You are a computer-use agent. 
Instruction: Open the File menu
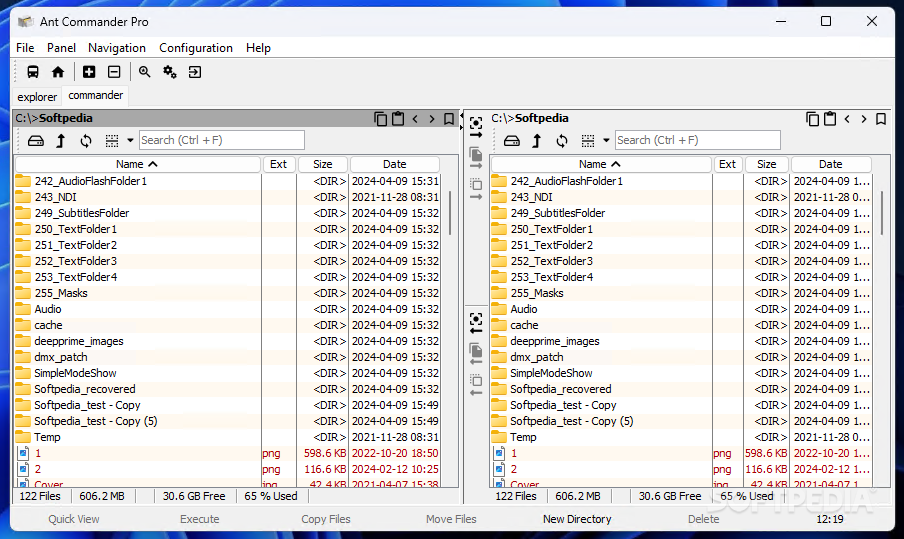[x=25, y=48]
